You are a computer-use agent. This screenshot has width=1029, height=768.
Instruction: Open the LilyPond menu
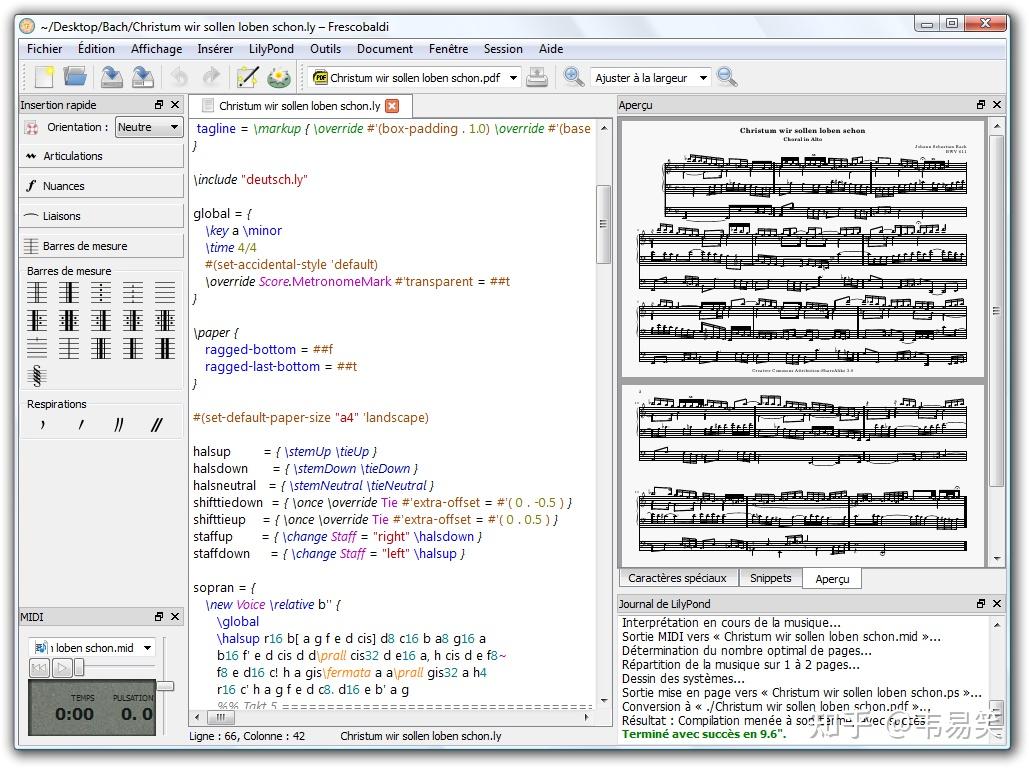click(271, 48)
